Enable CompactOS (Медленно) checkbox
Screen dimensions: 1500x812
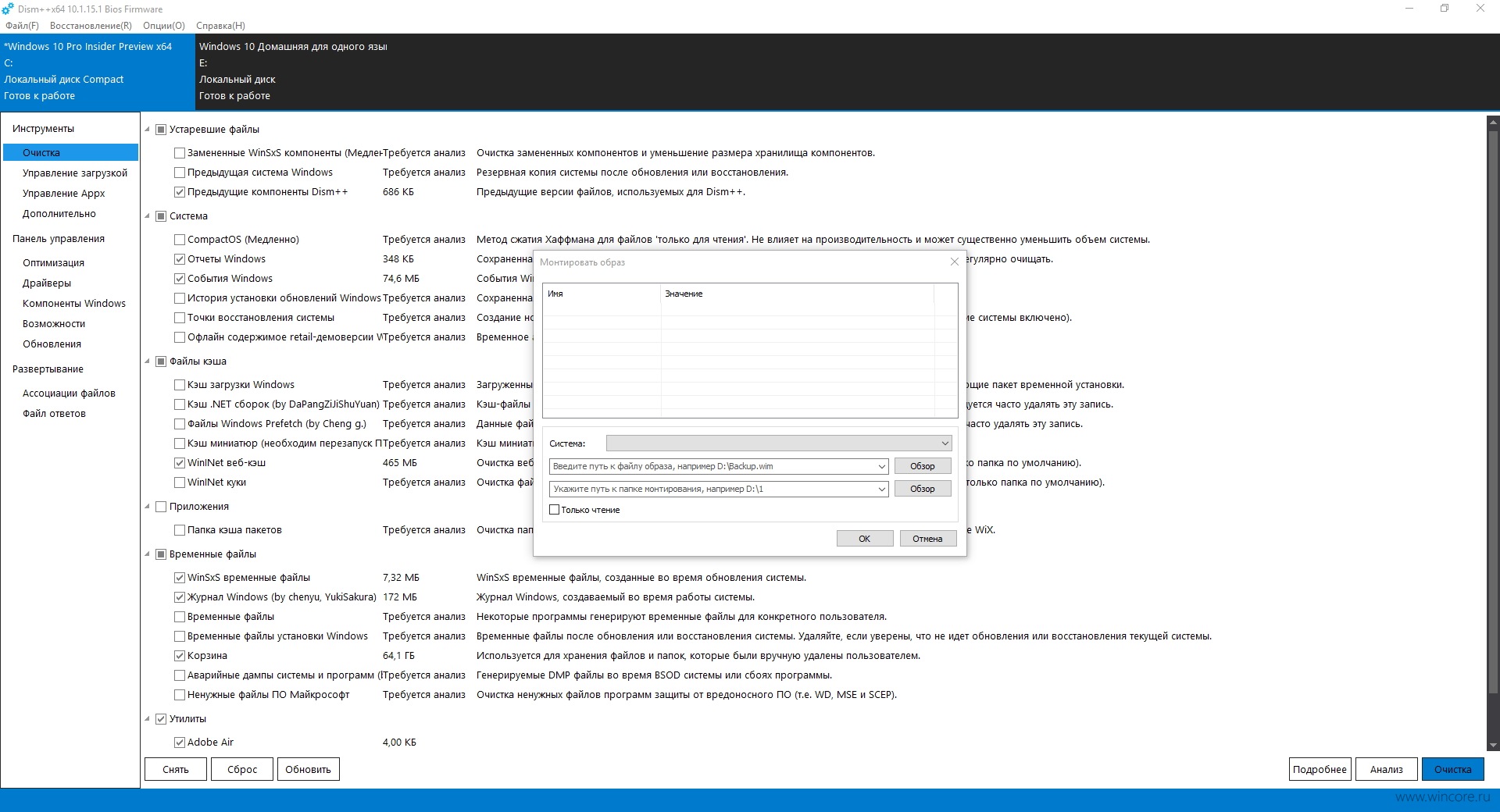pos(180,240)
